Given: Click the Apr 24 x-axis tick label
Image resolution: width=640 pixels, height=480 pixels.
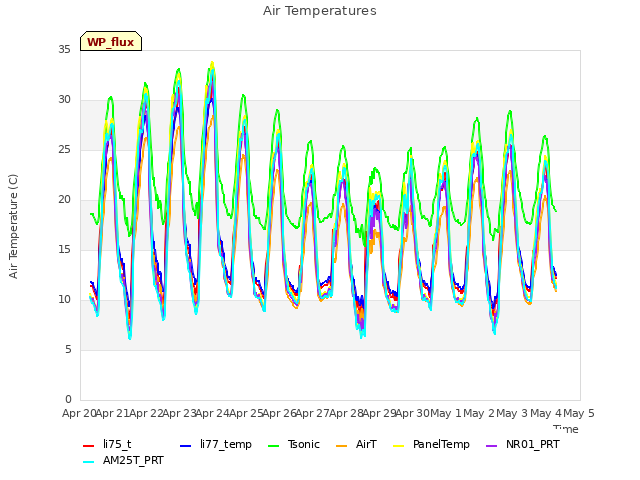Looking at the screenshot, I should tap(212, 413).
